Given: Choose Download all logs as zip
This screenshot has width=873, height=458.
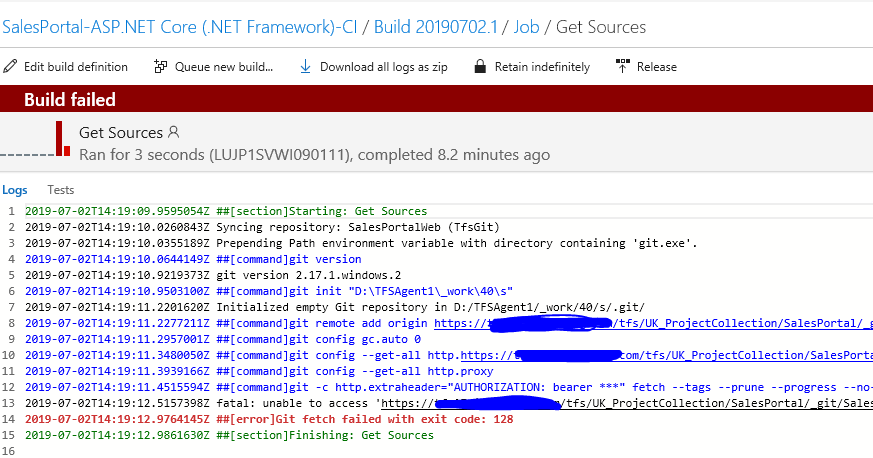Looking at the screenshot, I should coord(384,67).
